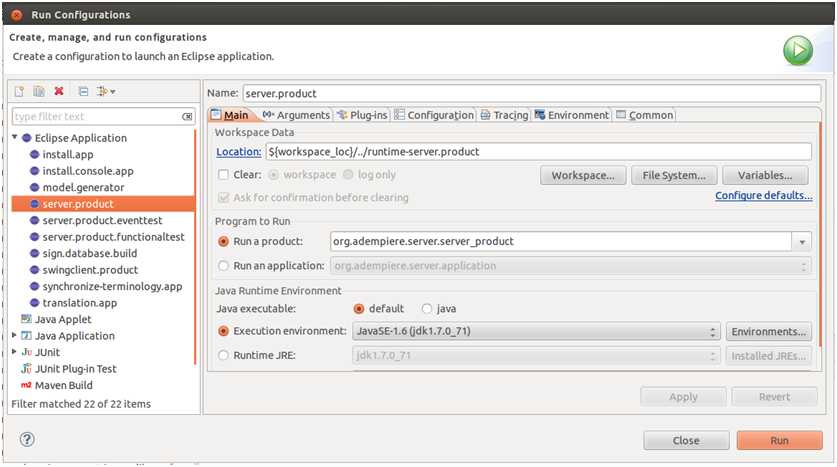Click the Close button
Viewport: 837px width, 467px height.
pyautogui.click(x=686, y=440)
